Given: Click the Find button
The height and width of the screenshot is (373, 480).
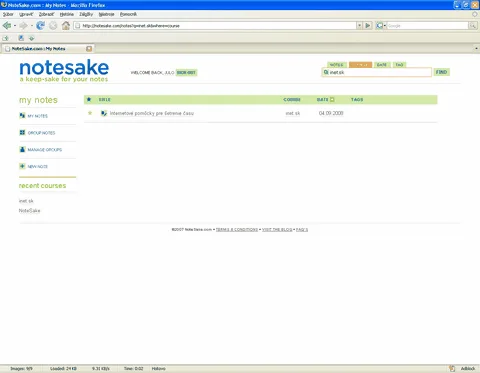Looking at the screenshot, I should coord(441,72).
